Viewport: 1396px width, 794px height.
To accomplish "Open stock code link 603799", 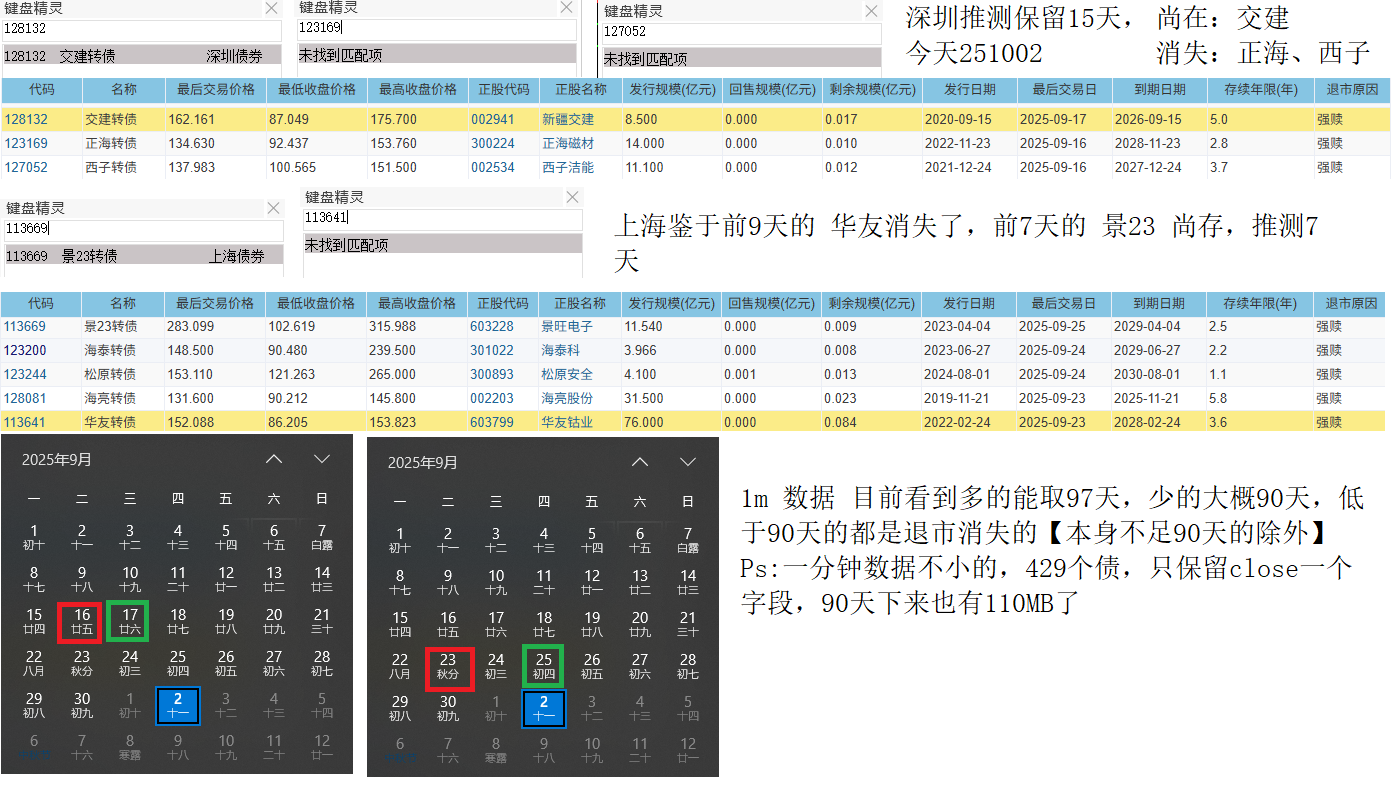I will (491, 422).
